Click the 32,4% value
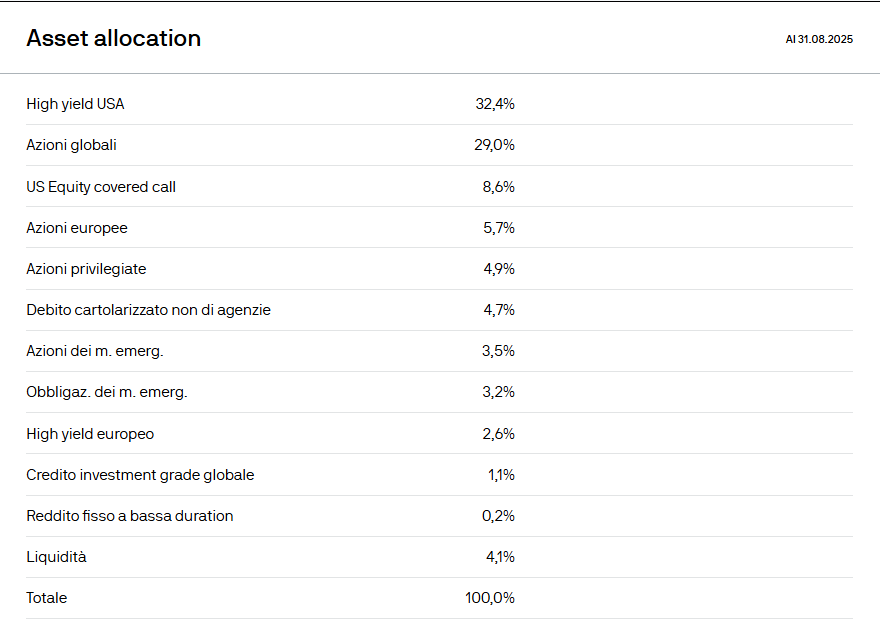 [x=495, y=104]
